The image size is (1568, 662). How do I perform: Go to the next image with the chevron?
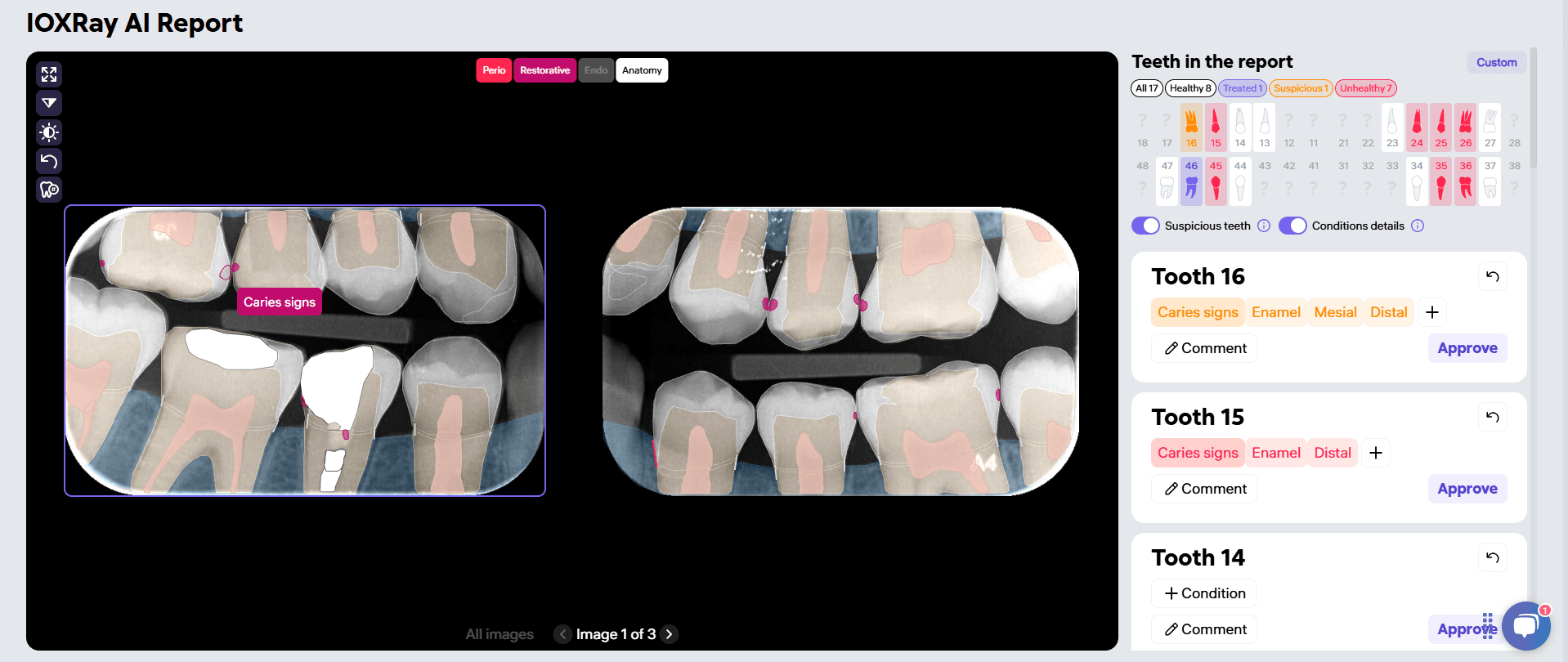pyautogui.click(x=669, y=634)
